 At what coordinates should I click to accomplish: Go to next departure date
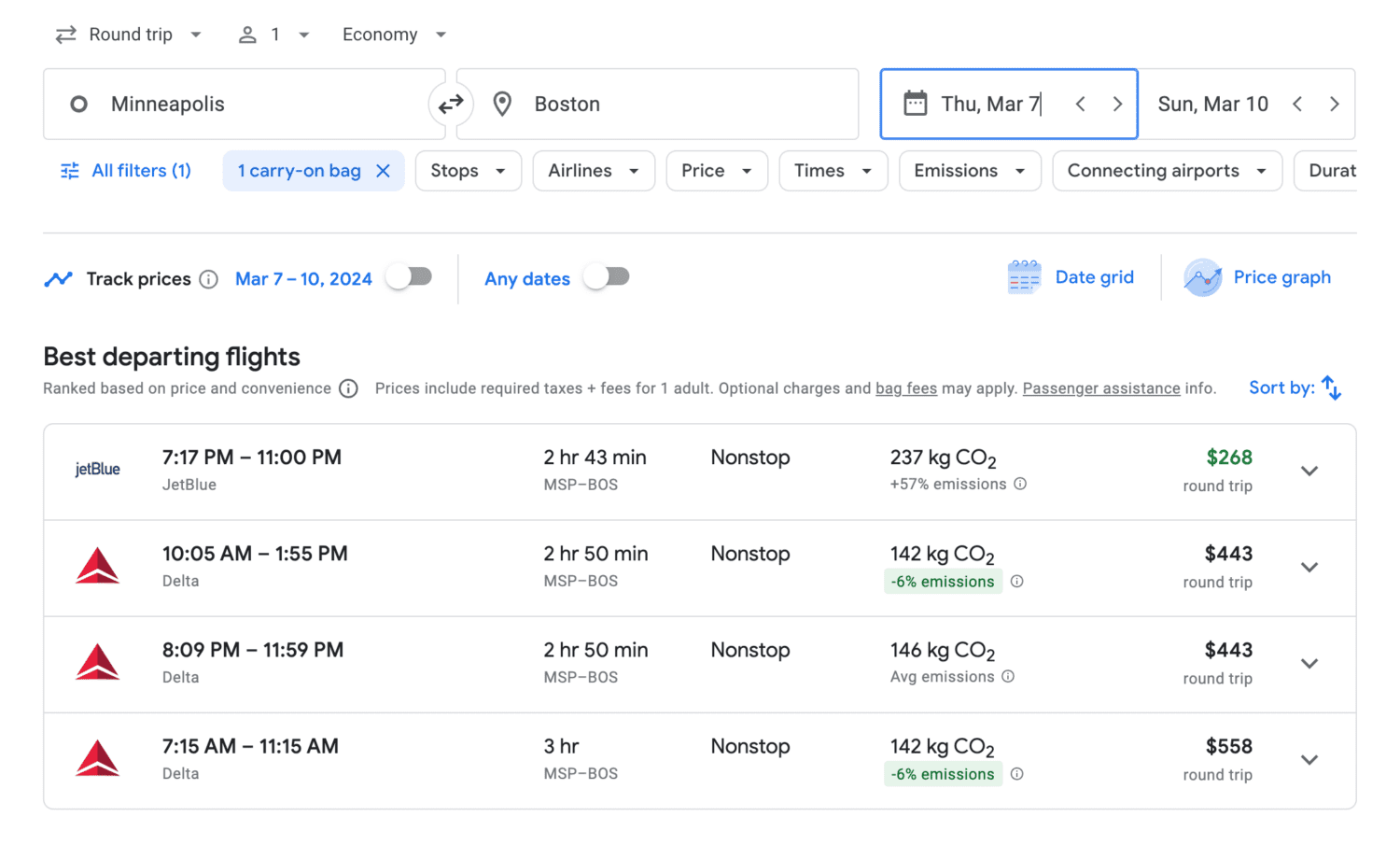(1117, 105)
